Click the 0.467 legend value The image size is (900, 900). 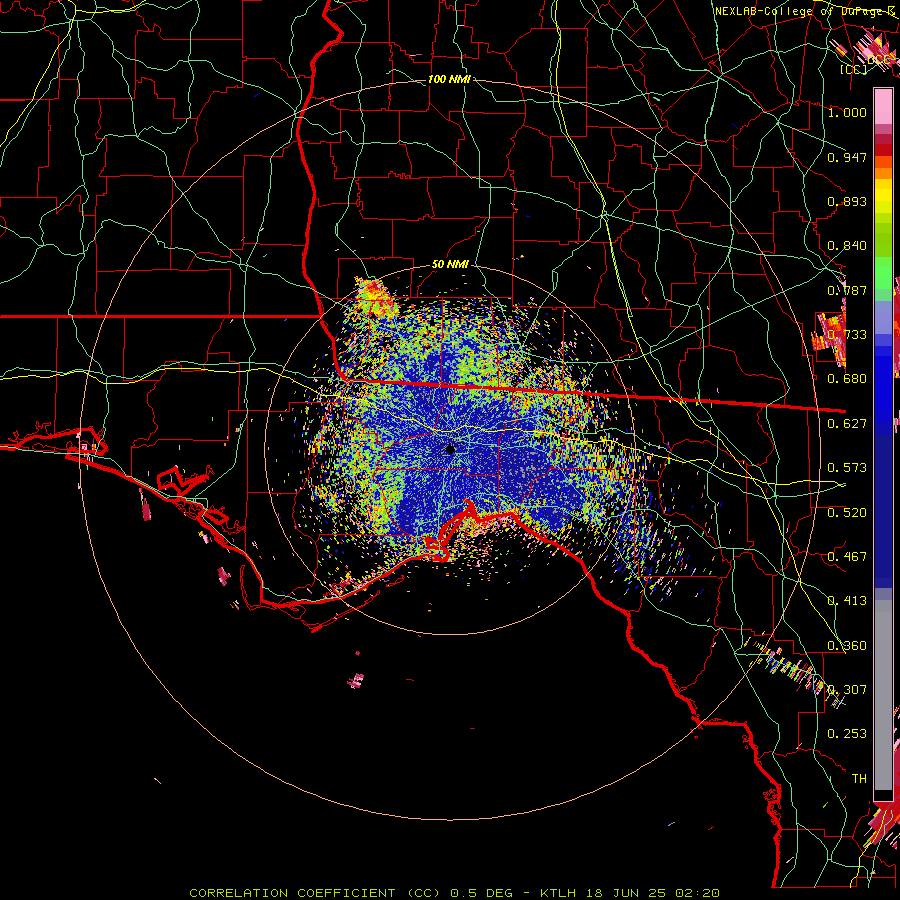(x=847, y=556)
